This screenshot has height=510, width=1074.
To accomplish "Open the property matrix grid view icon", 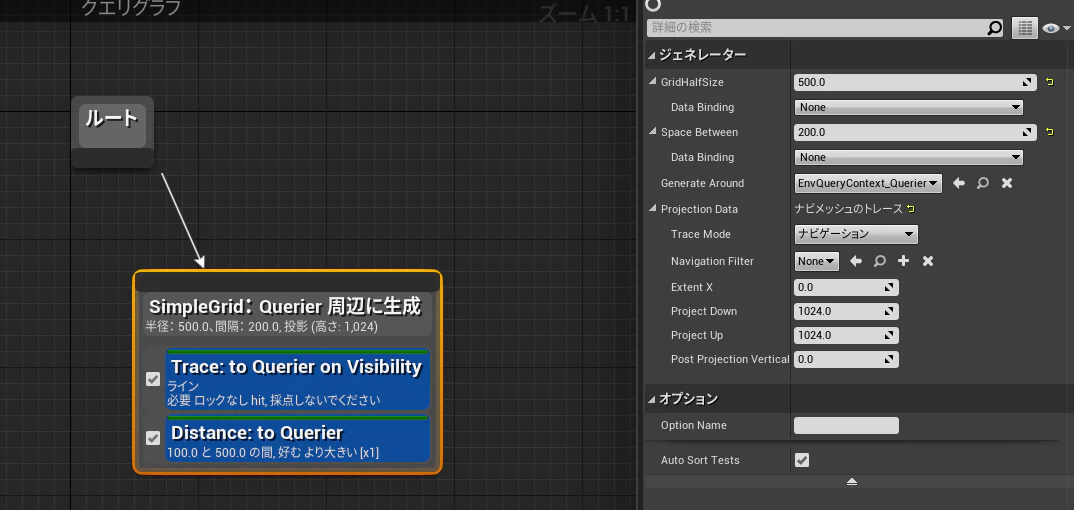I will (1025, 28).
